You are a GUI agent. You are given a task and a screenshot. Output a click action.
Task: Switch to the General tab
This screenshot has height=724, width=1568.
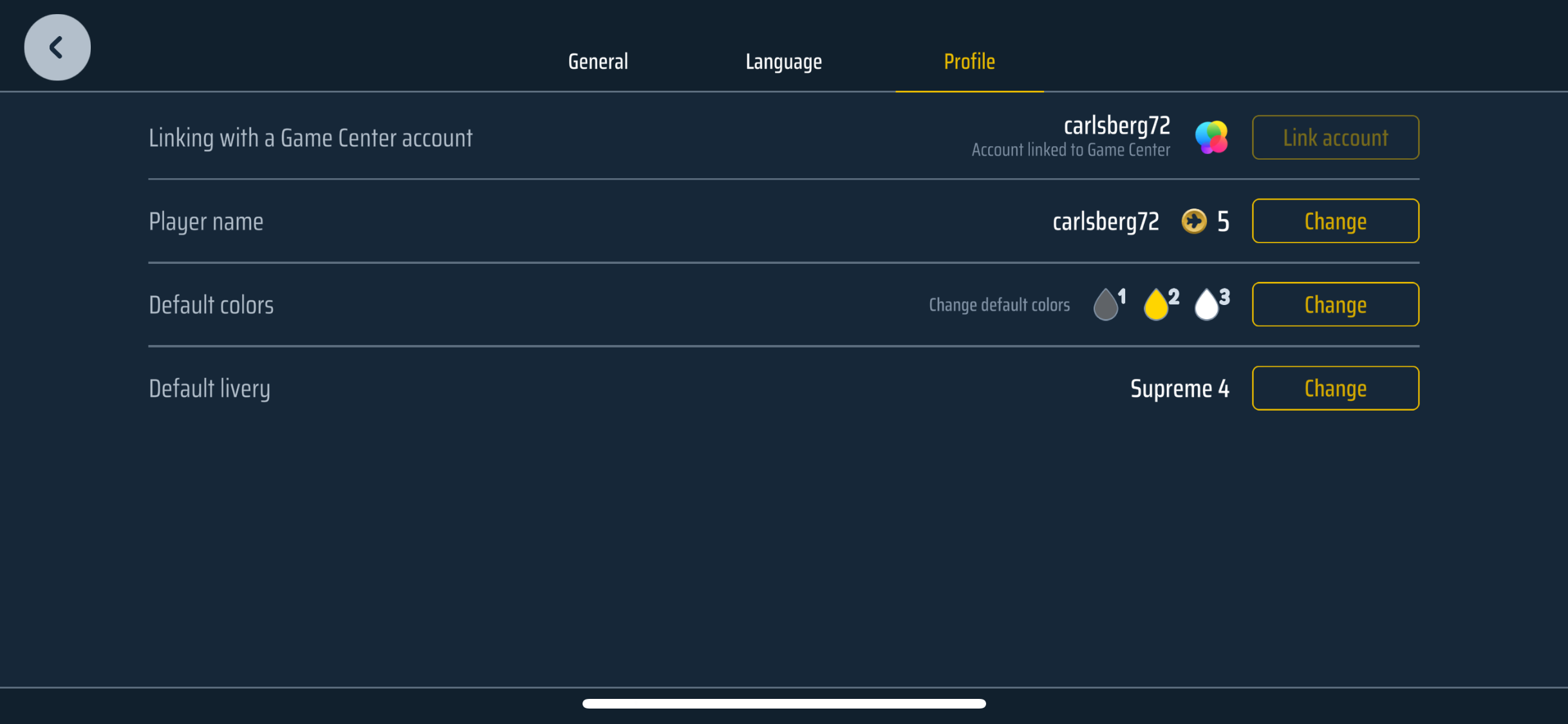[598, 62]
